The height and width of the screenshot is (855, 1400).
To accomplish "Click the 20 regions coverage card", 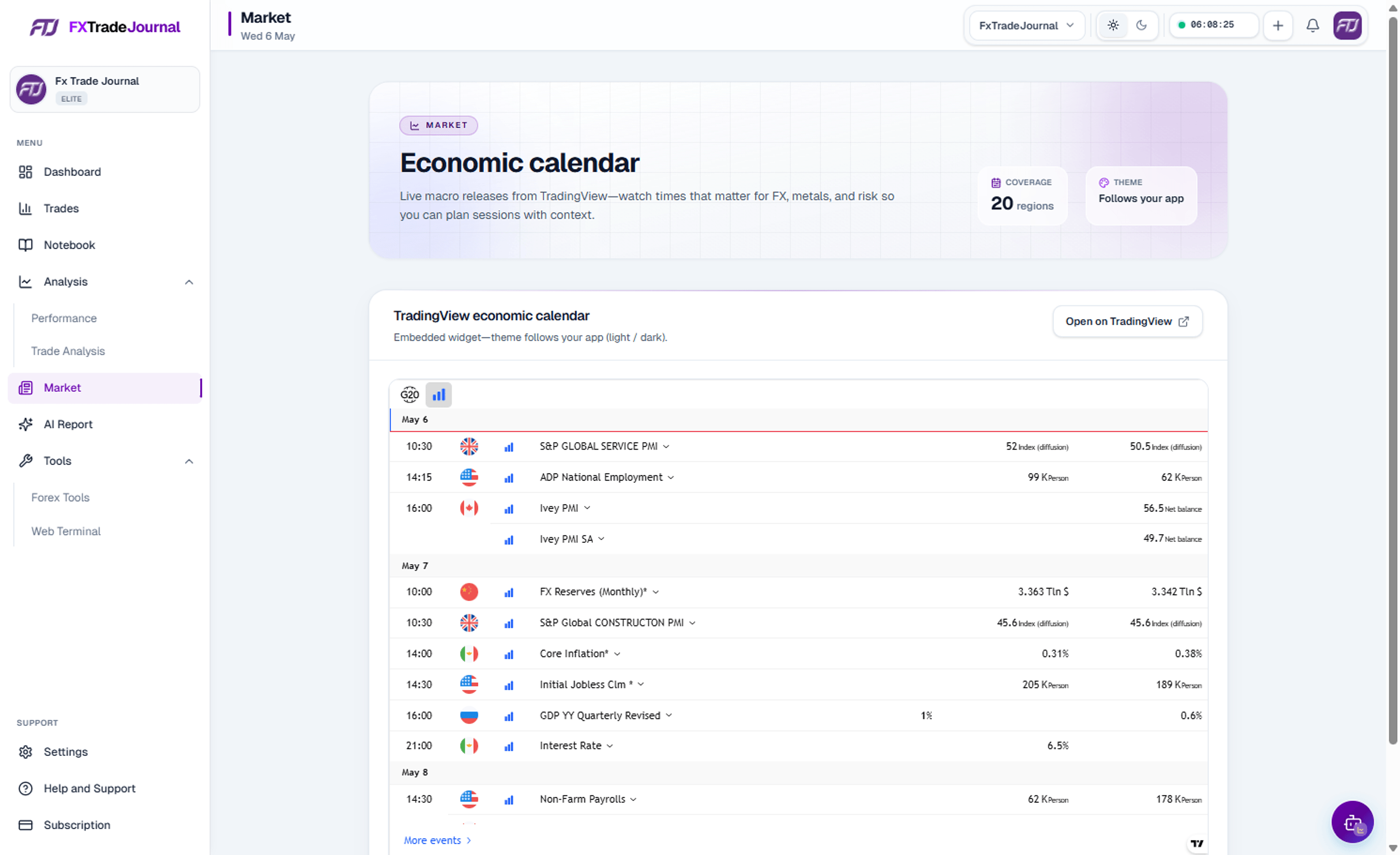I will pos(1022,195).
